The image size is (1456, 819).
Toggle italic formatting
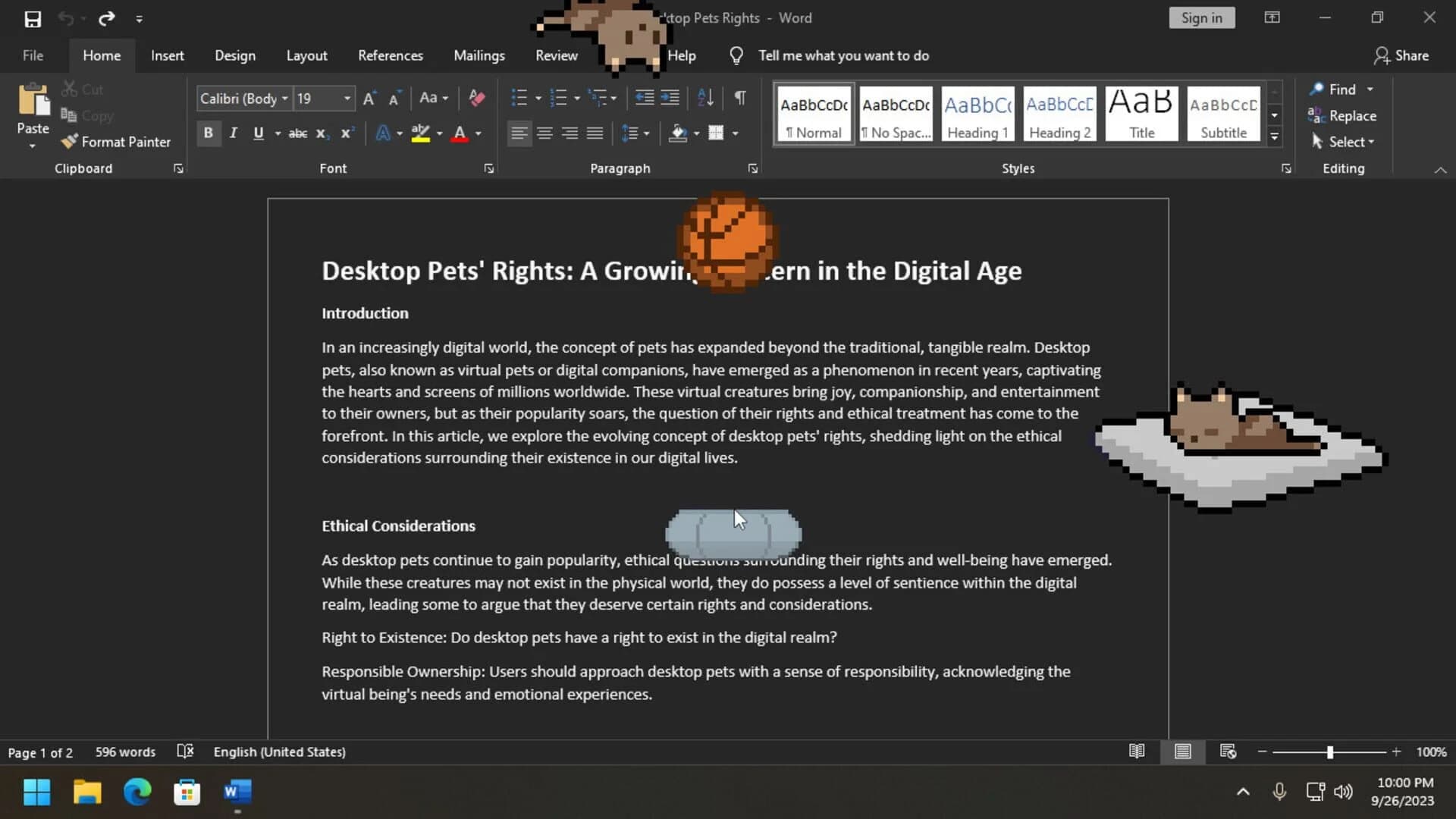click(233, 133)
